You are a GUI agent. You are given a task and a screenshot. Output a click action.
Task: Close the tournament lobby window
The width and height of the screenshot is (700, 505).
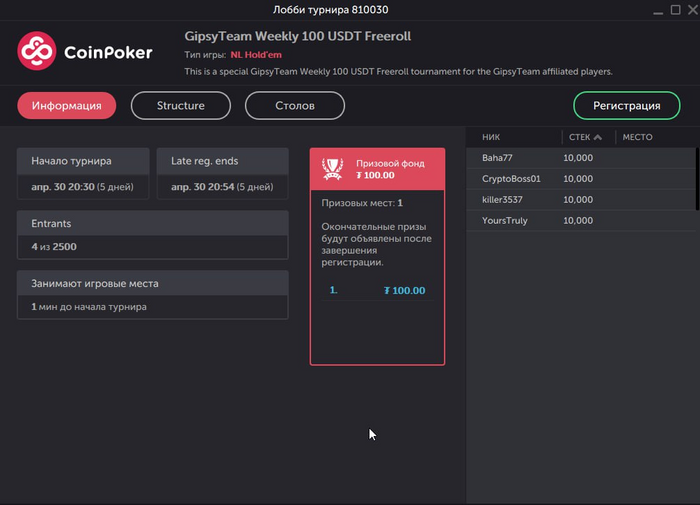click(x=693, y=10)
